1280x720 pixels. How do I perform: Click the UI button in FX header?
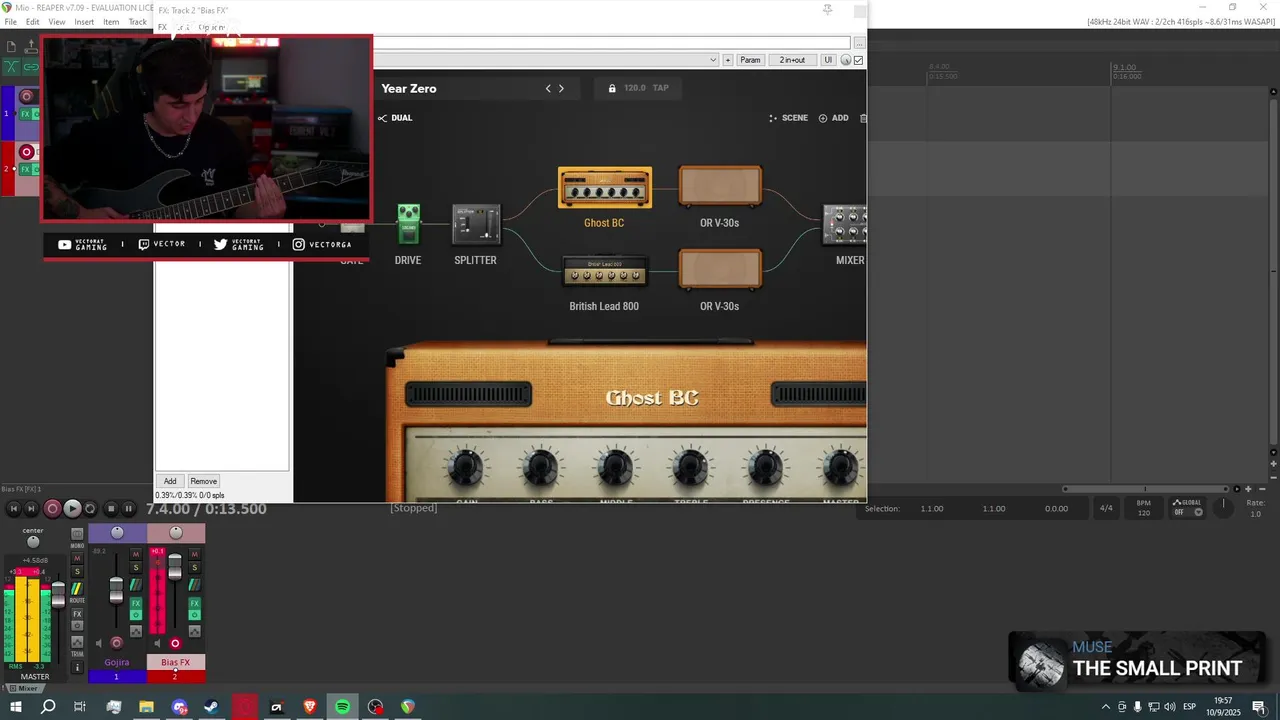coord(828,60)
